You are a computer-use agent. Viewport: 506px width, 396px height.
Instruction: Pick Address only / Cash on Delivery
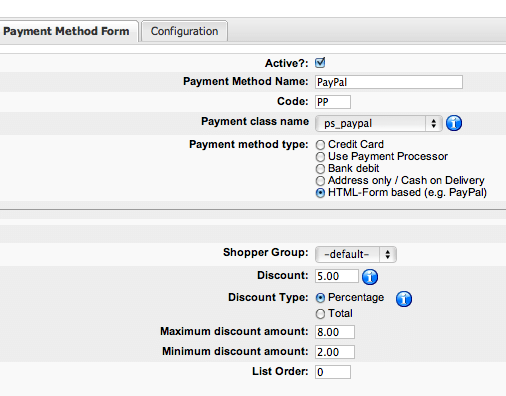pos(320,181)
